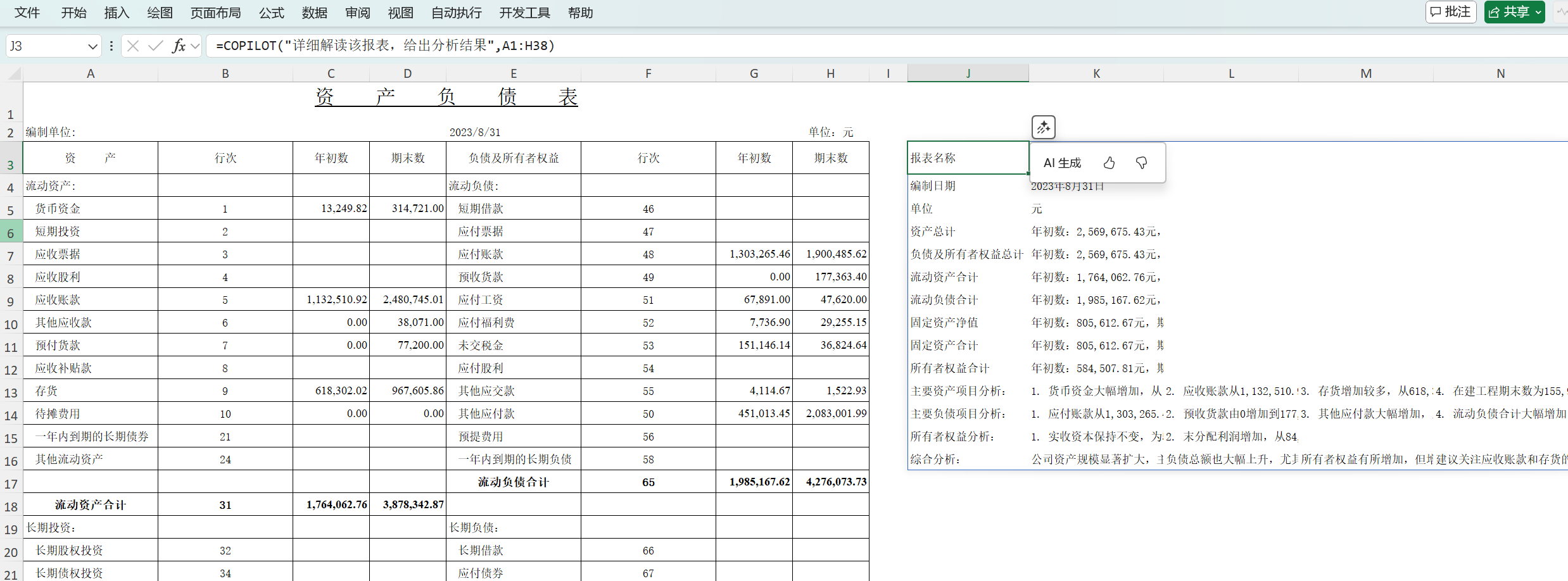Expand the Name Box dropdown arrow
1568x581 pixels.
pyautogui.click(x=92, y=46)
